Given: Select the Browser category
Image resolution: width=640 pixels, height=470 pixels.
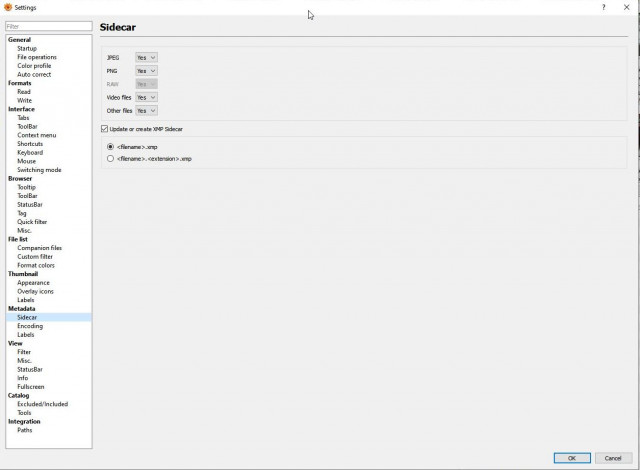Looking at the screenshot, I should coord(20,179).
